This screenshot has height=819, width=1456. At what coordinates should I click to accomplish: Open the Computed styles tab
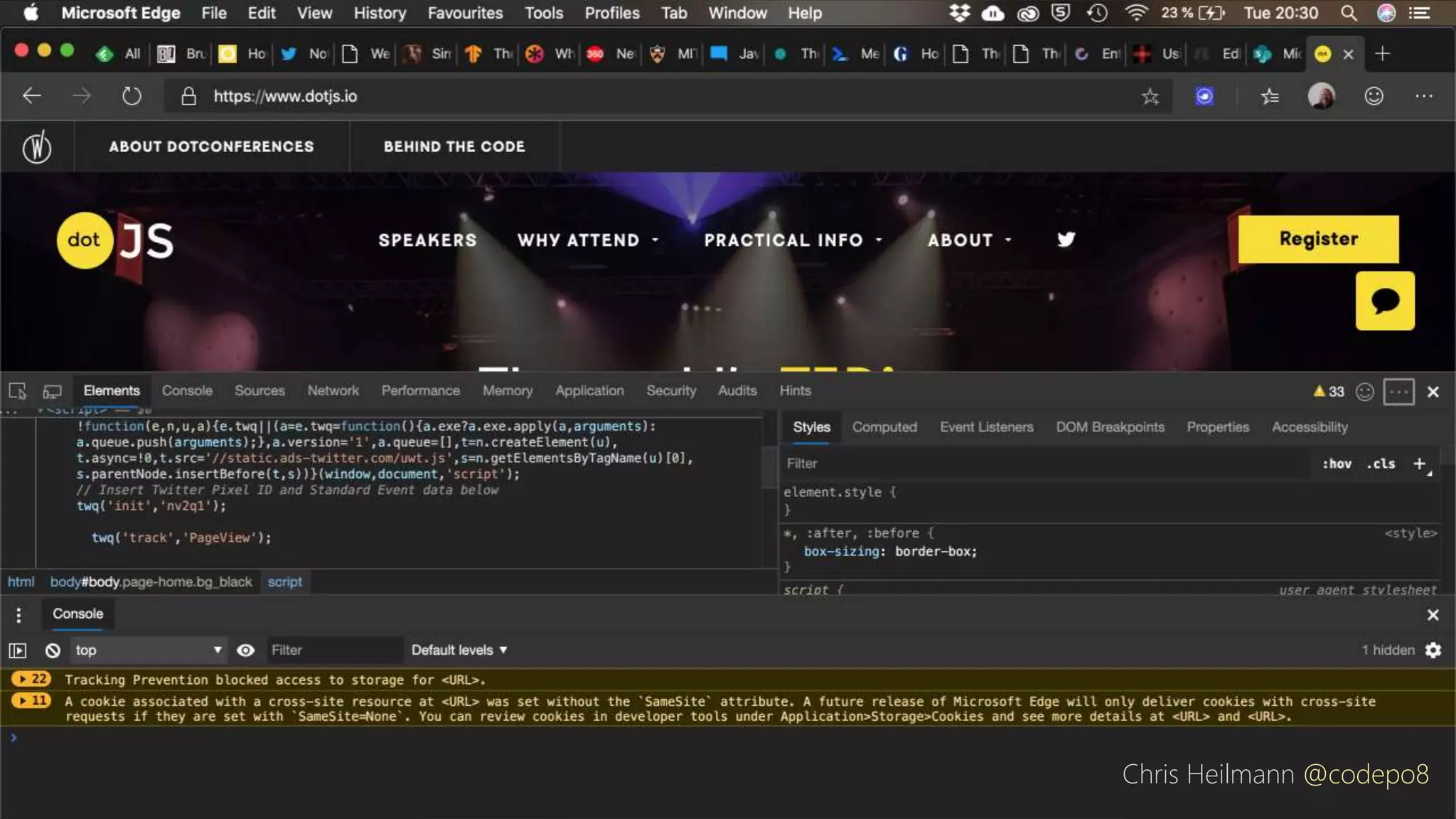[x=884, y=427]
